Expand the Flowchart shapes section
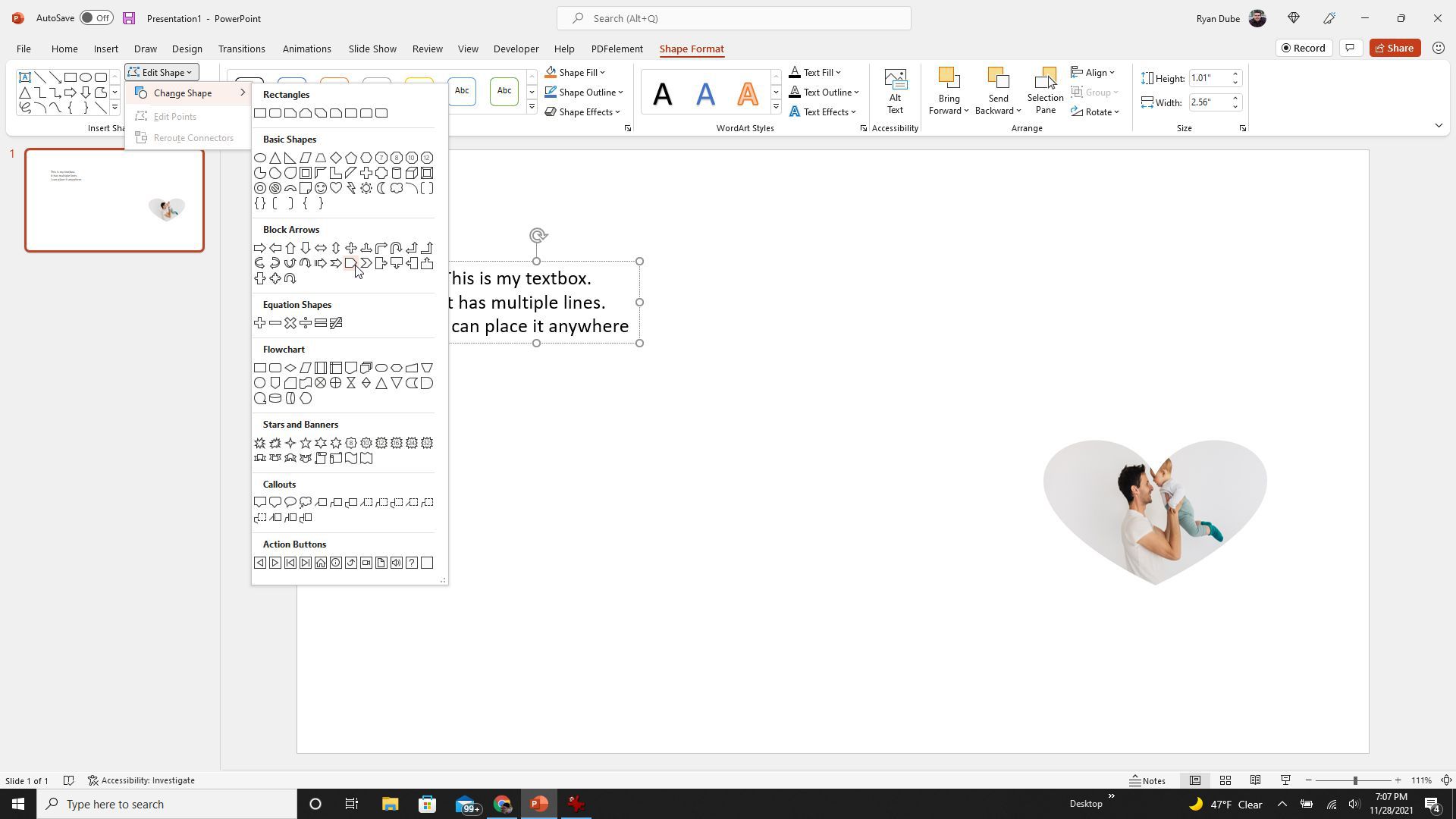Image resolution: width=1456 pixels, height=819 pixels. point(283,348)
